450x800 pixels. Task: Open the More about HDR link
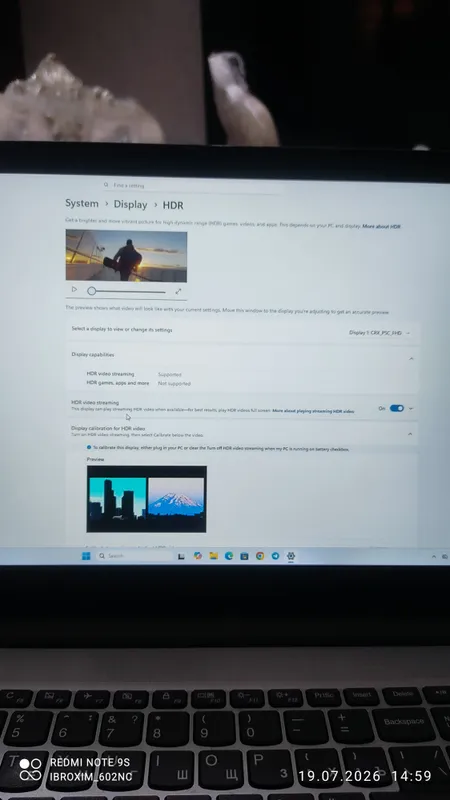[382, 226]
